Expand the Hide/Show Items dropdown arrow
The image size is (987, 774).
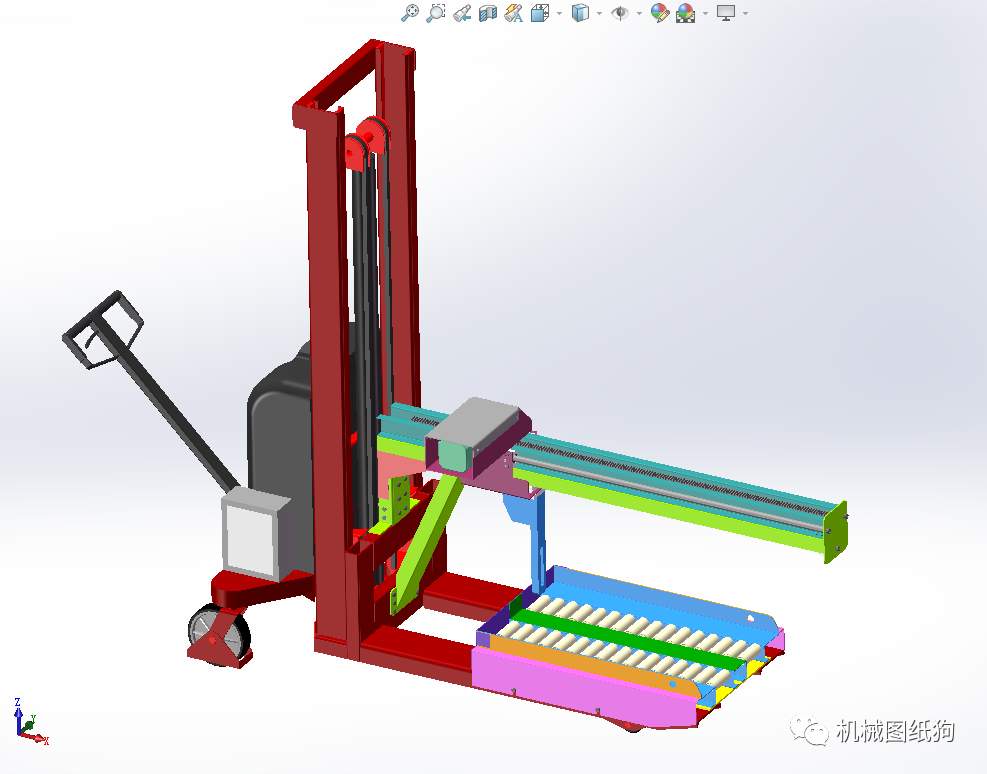click(x=639, y=13)
